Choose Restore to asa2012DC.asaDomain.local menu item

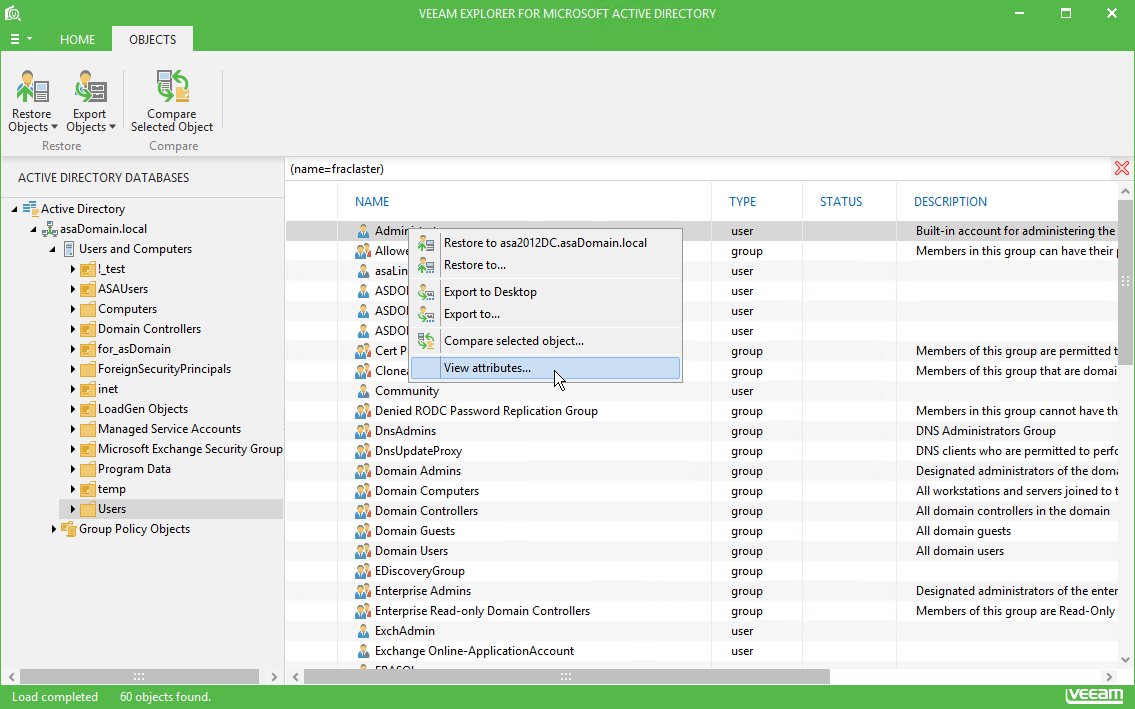tap(546, 243)
